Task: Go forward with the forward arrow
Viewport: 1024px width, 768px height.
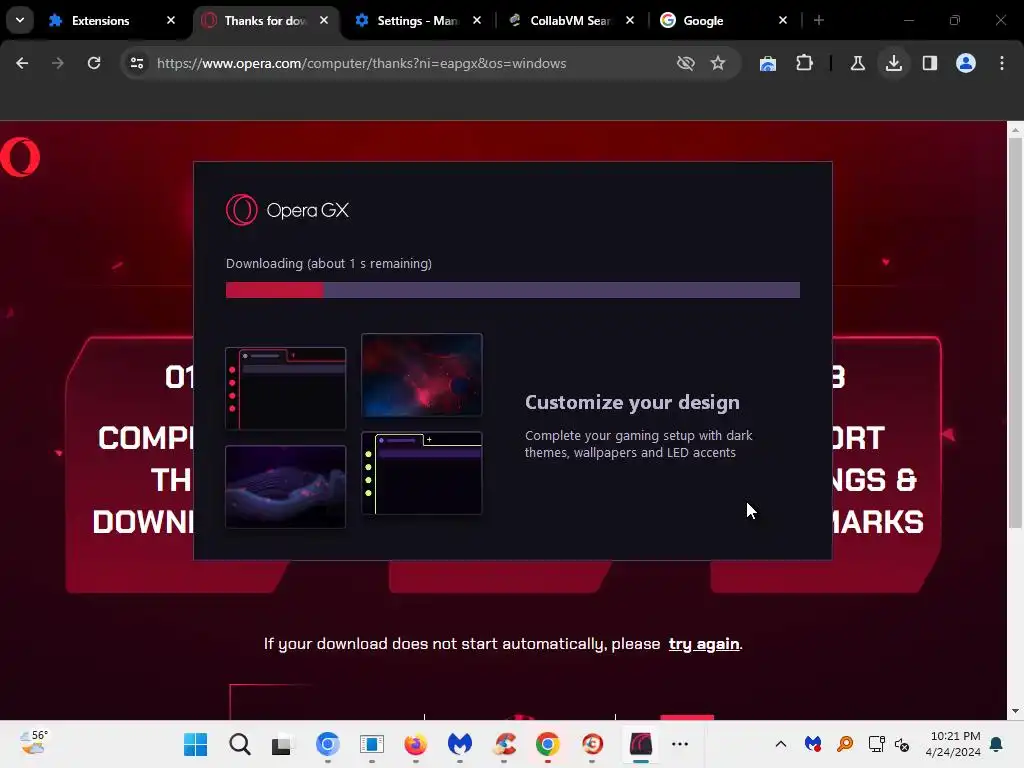Action: [58, 63]
